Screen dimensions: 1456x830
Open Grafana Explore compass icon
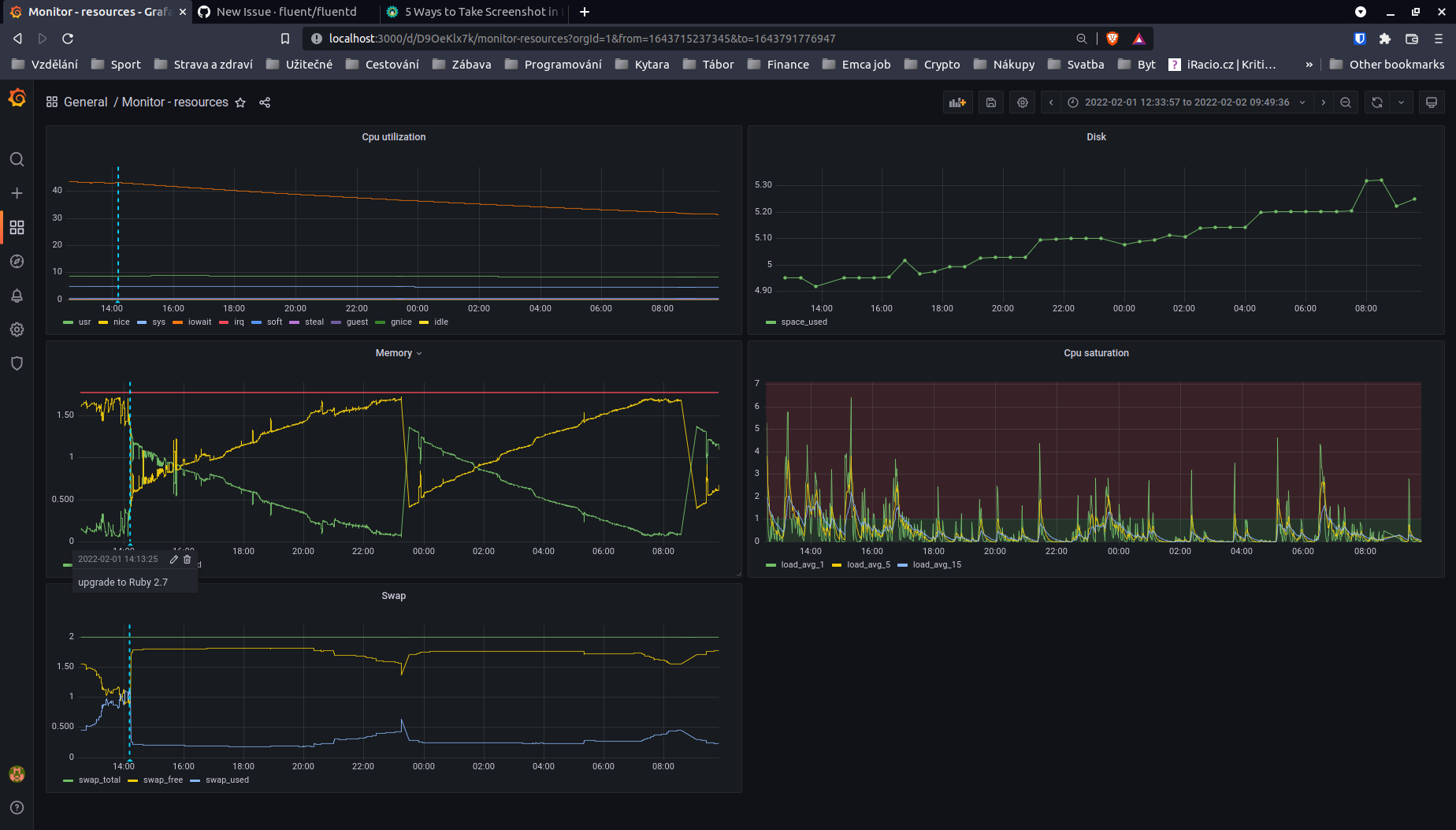point(17,262)
